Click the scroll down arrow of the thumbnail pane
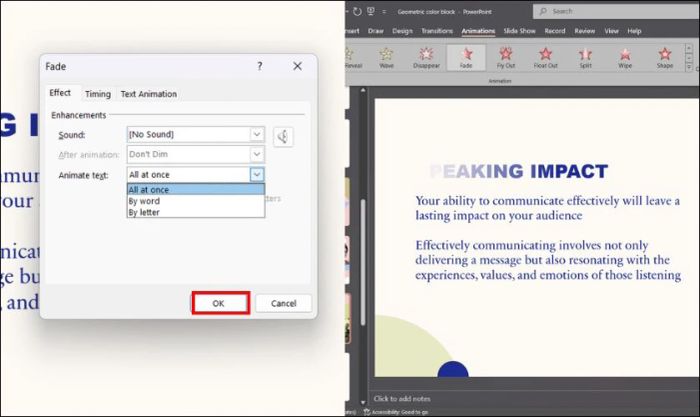Screen dimensions: 700x417 pos(363,402)
